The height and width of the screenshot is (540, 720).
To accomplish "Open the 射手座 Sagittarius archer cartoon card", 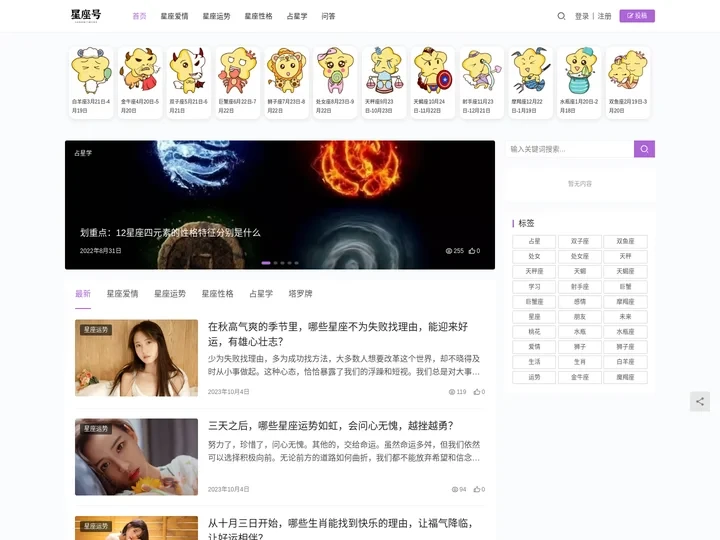I will click(x=482, y=83).
